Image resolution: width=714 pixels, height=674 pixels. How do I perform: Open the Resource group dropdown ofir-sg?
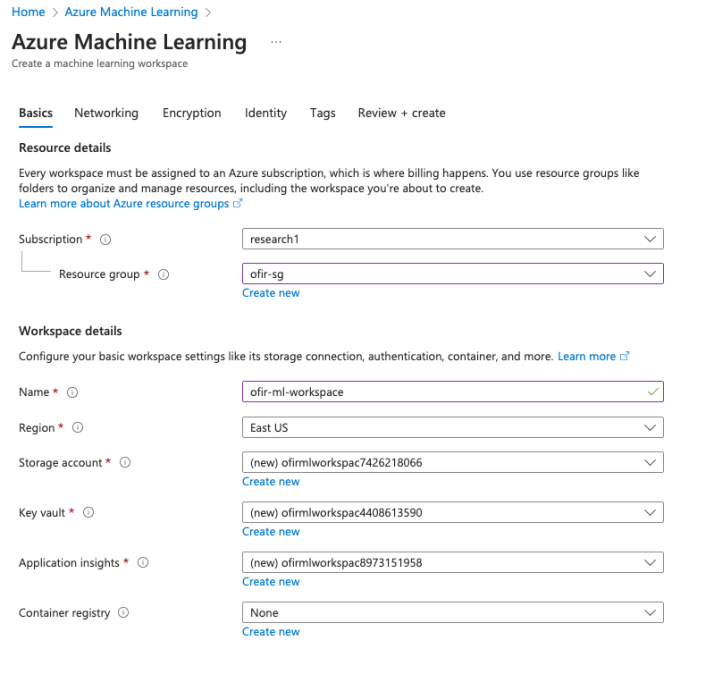point(453,274)
